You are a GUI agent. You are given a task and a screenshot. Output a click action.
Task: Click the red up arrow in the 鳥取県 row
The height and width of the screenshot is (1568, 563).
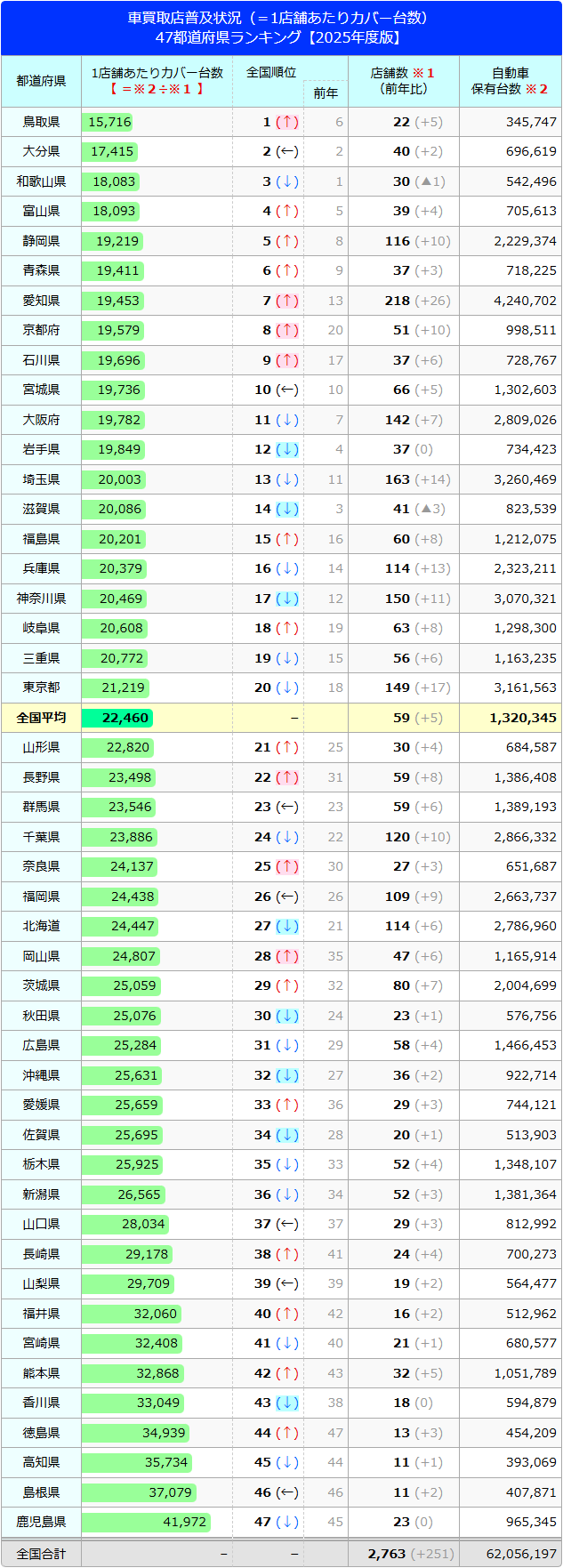point(287,122)
